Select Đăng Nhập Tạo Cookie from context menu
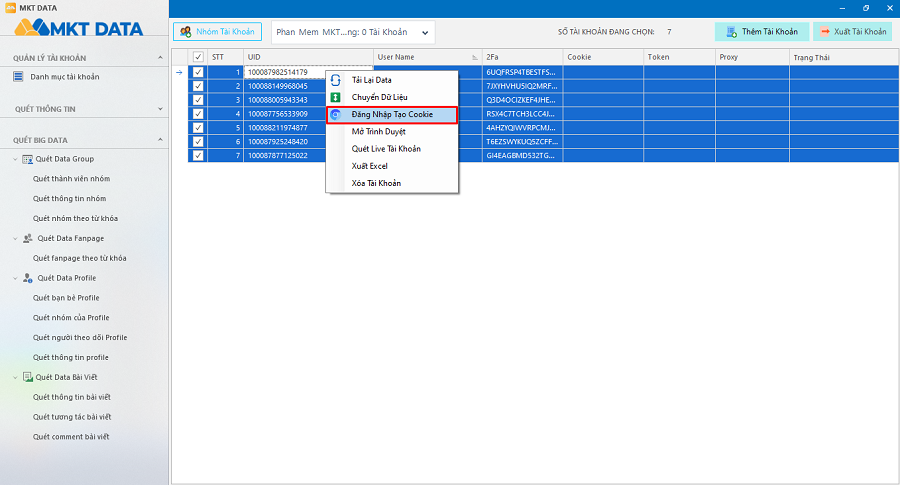 point(392,115)
